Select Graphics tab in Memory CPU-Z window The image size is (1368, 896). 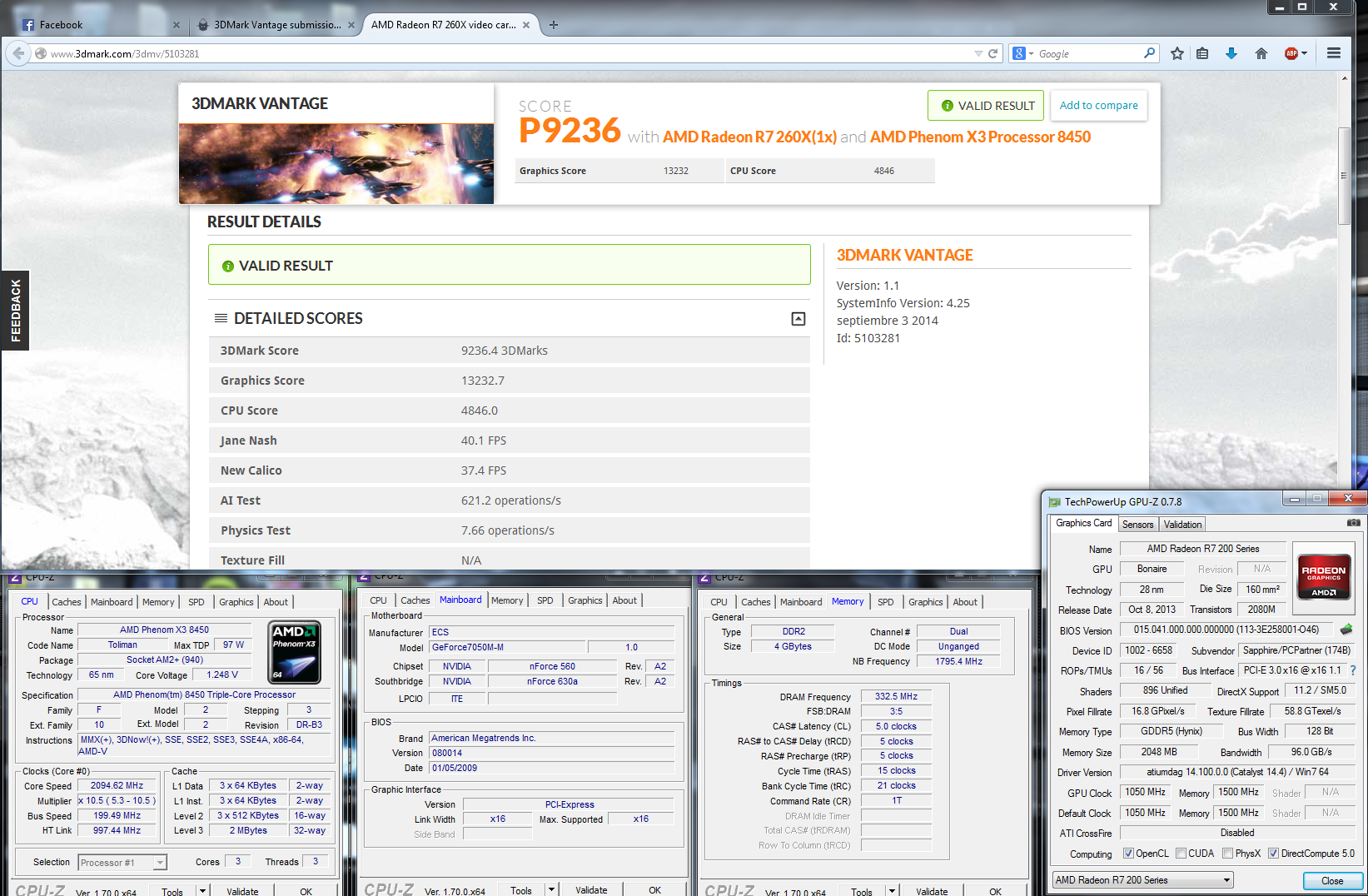click(x=926, y=602)
